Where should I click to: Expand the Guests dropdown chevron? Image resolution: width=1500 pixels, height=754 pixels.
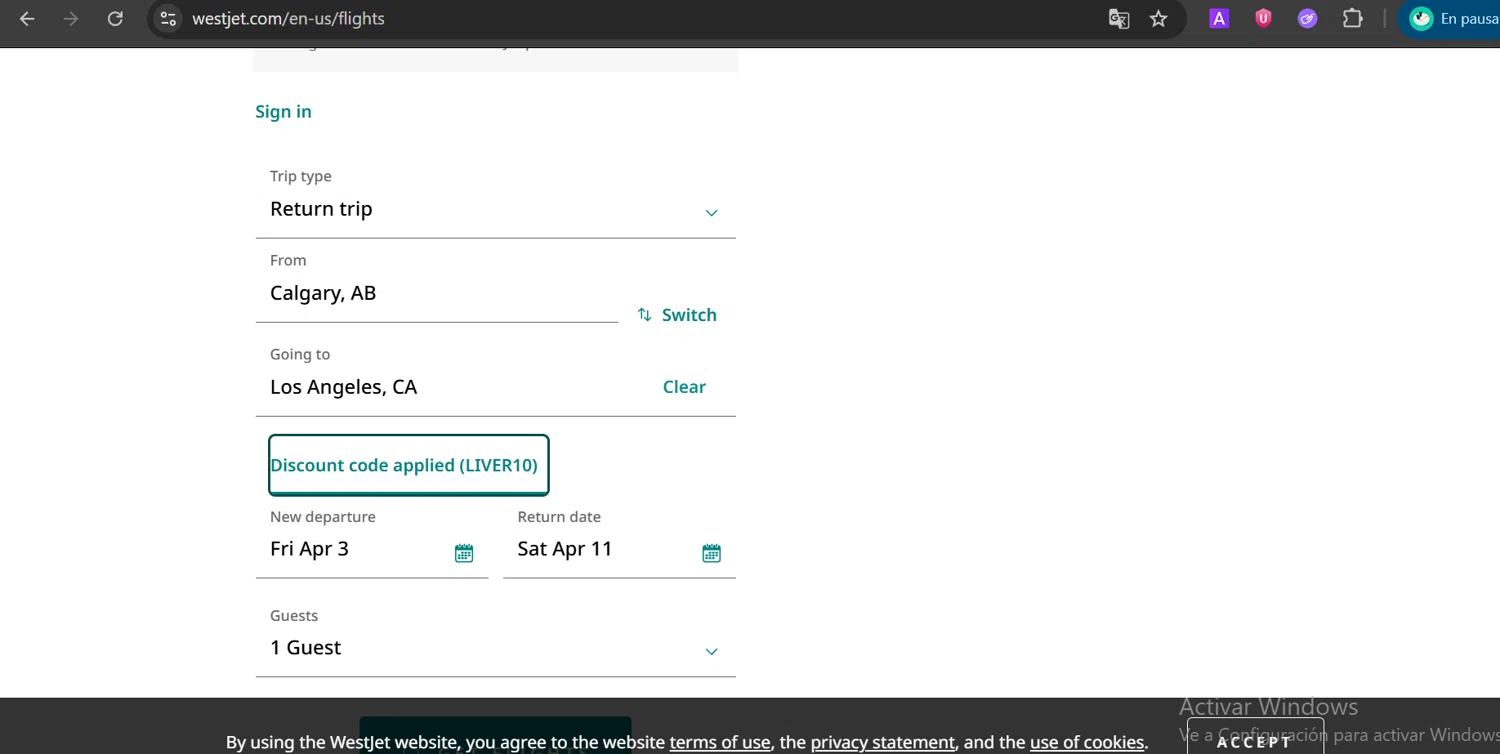click(711, 651)
